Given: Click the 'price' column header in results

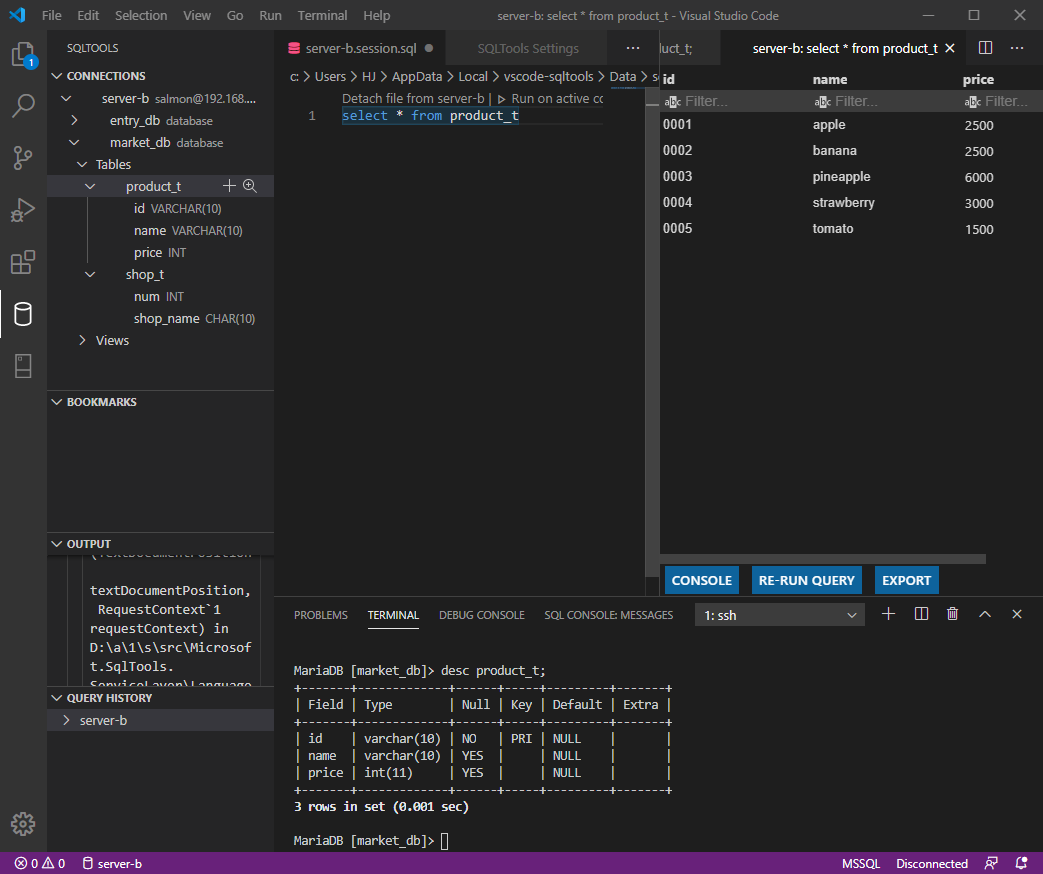Looking at the screenshot, I should [978, 79].
